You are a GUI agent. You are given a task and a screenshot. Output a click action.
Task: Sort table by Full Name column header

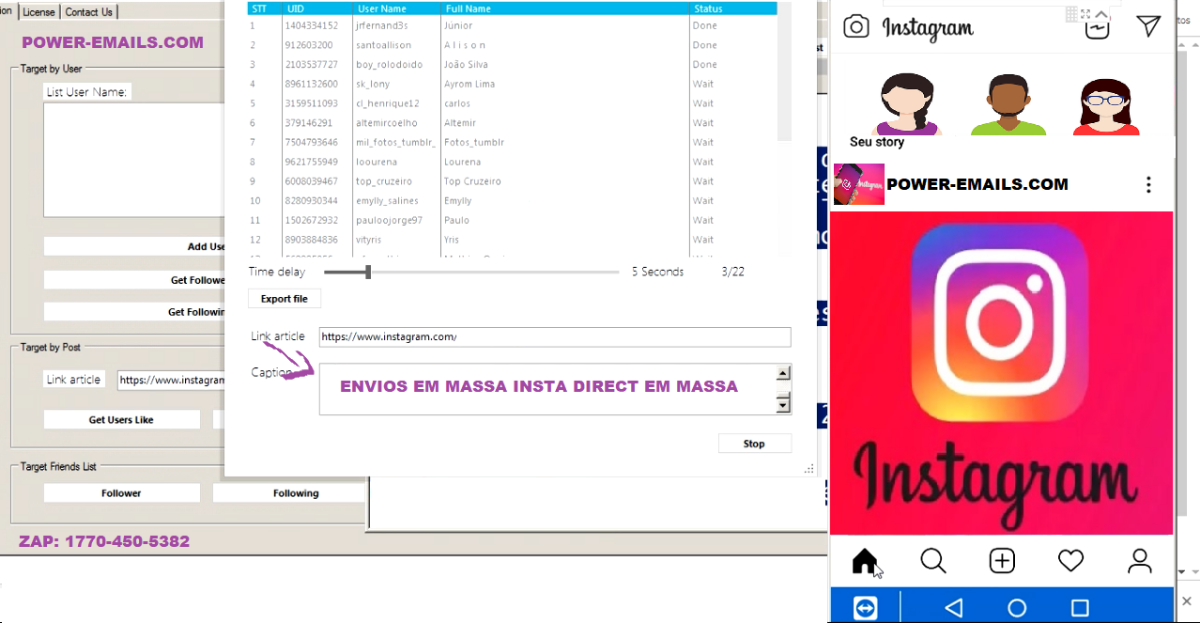[x=565, y=8]
